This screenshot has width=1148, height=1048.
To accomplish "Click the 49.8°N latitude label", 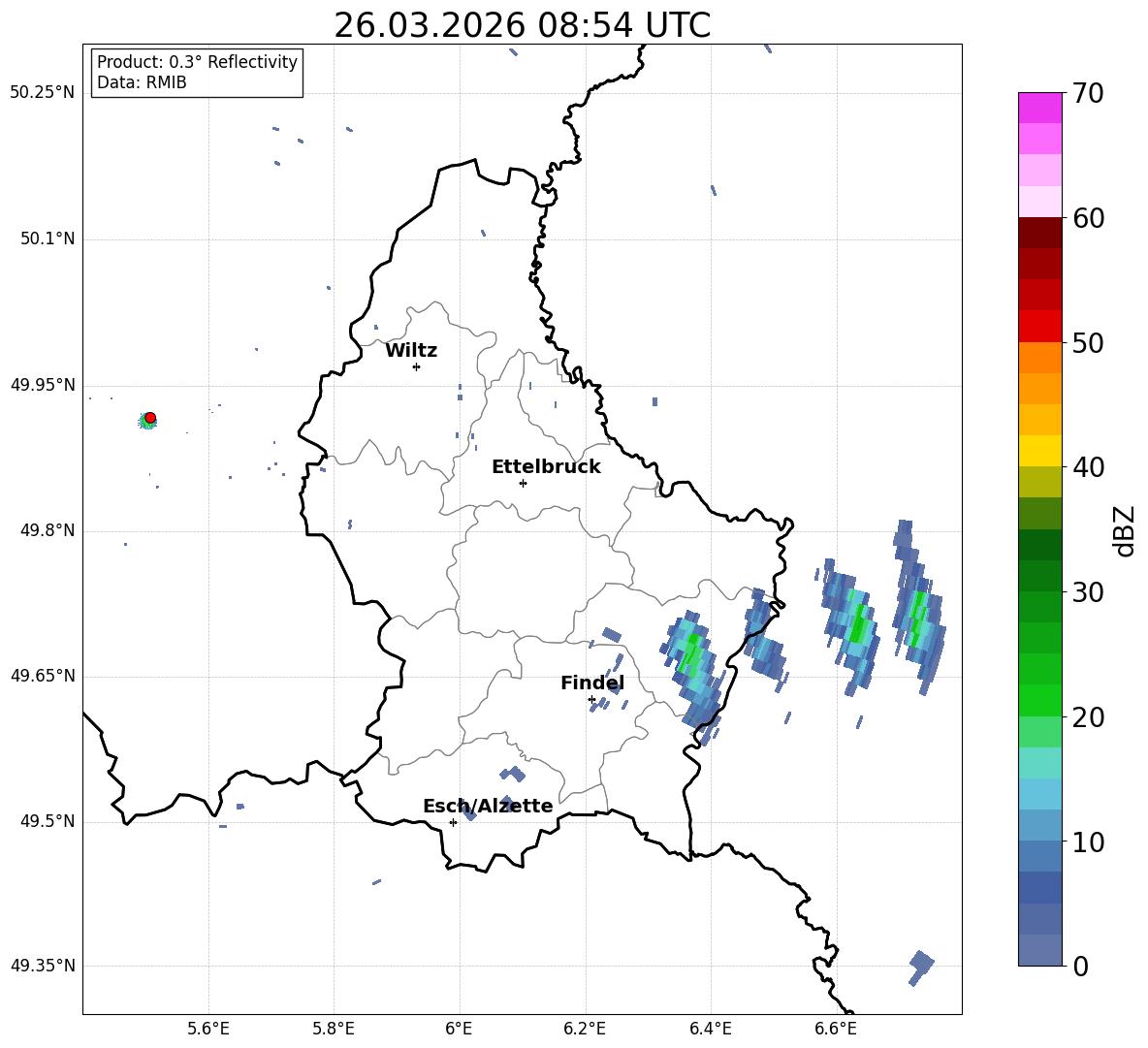I will pyautogui.click(x=48, y=530).
